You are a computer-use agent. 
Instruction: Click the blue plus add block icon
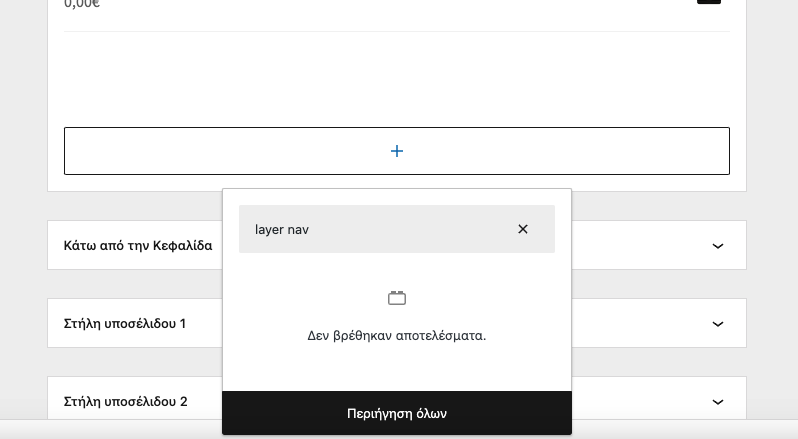pyautogui.click(x=397, y=151)
